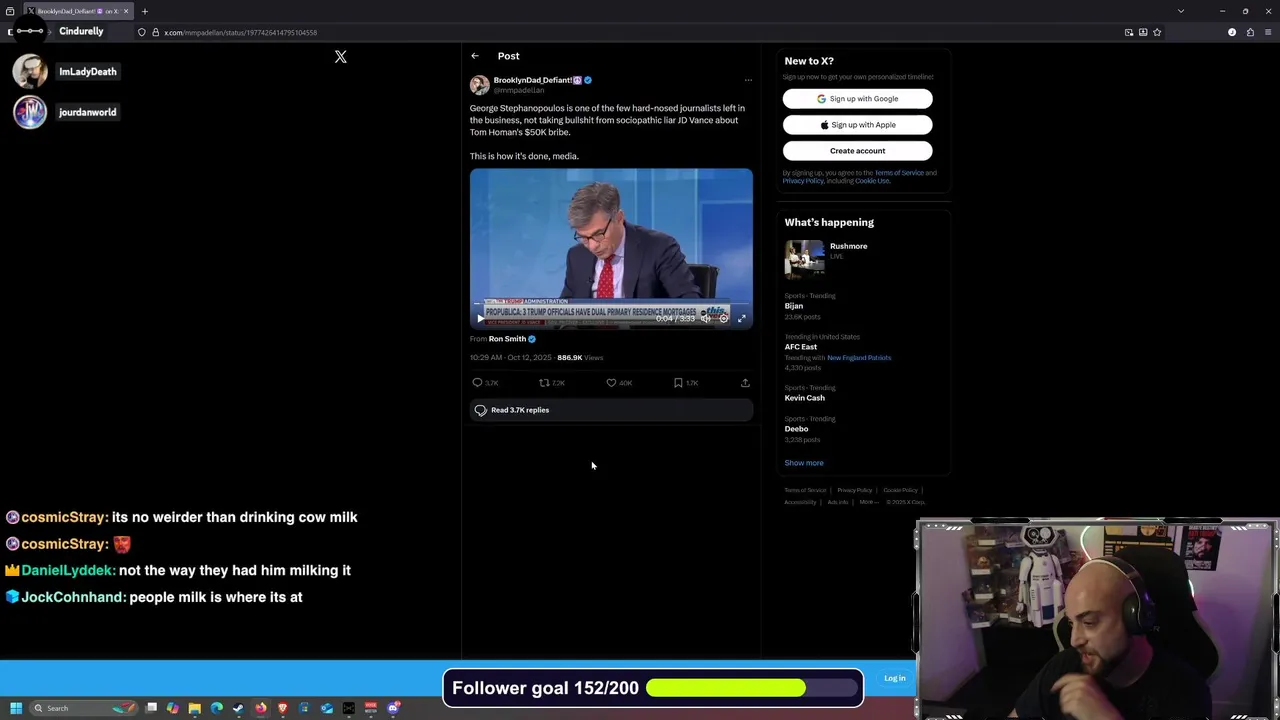Image resolution: width=1280 pixels, height=720 pixels.
Task: Open File Explorer from taskbar
Action: 195,708
